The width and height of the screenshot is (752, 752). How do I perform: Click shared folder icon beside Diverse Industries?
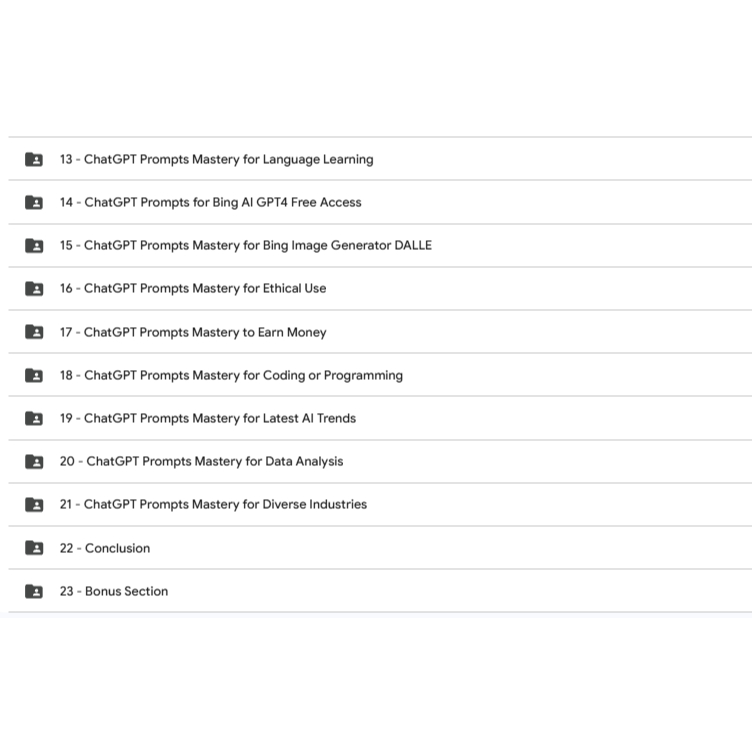[x=34, y=504]
